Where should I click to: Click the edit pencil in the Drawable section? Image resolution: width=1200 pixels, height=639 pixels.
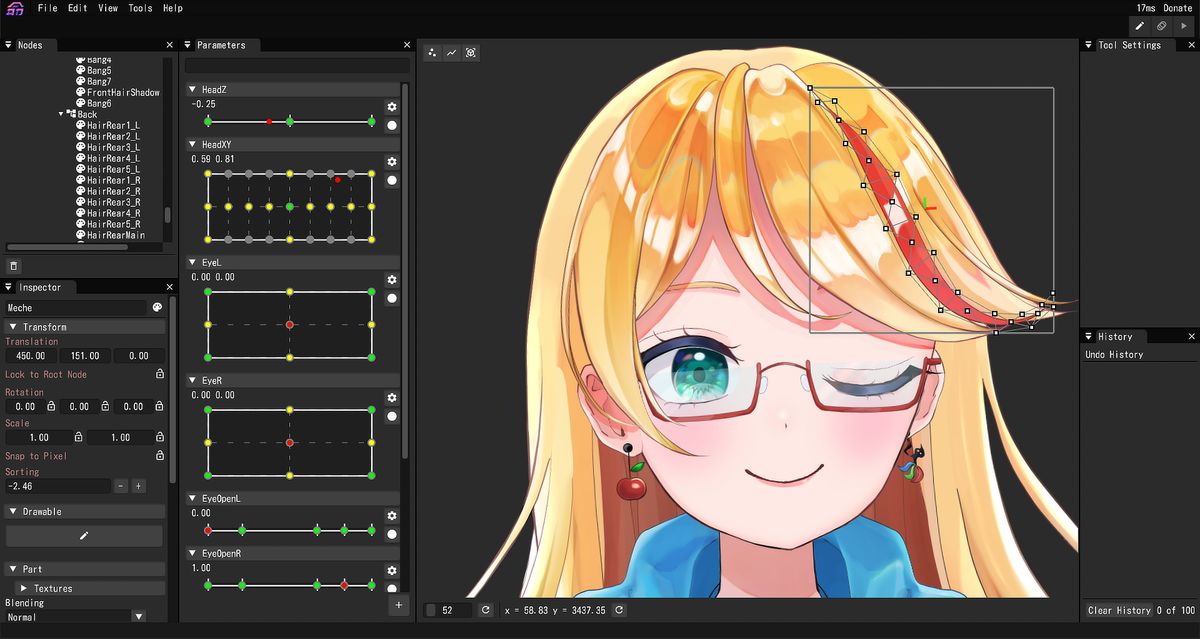(x=83, y=535)
